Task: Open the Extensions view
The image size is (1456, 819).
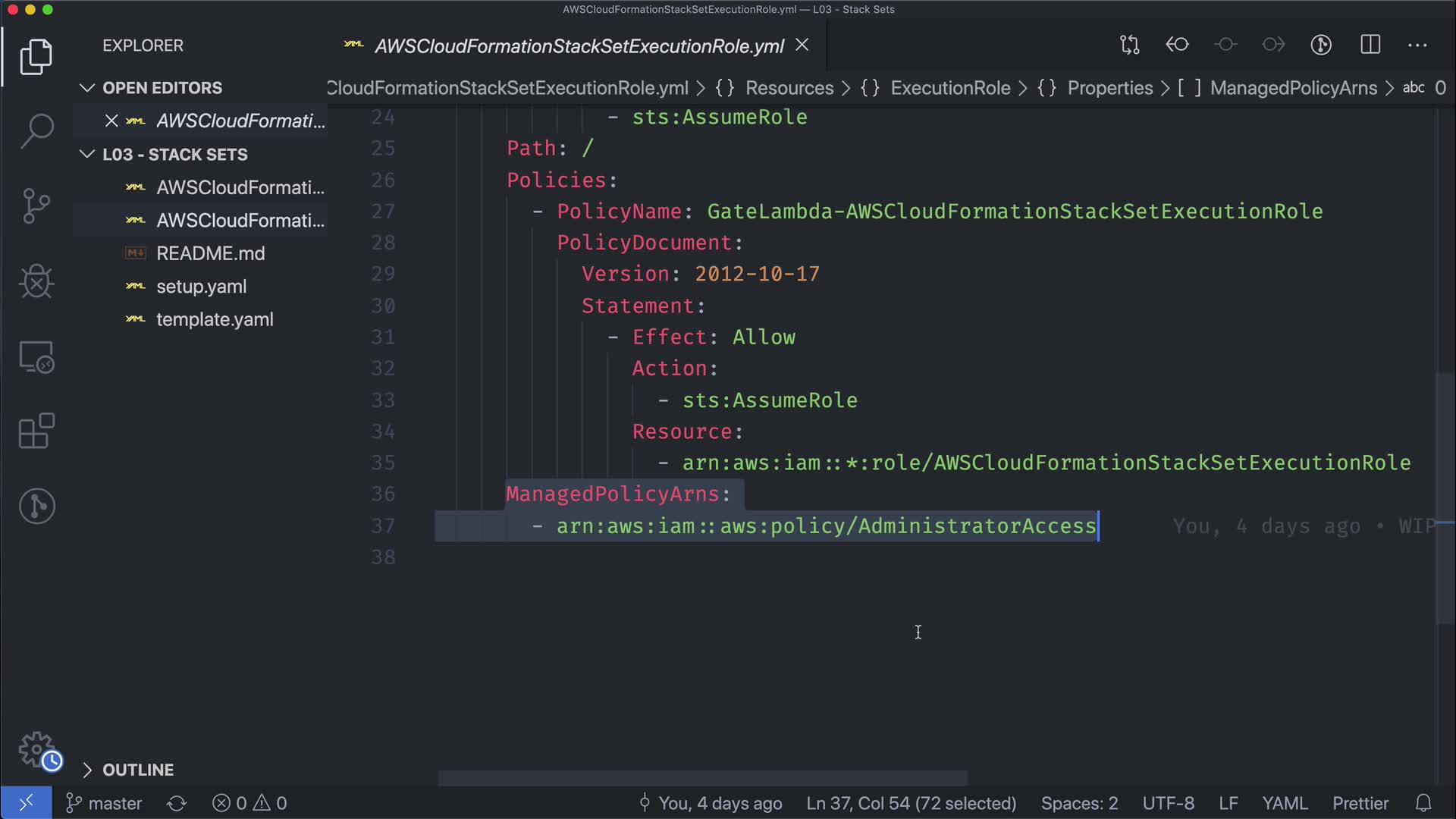Action: point(36,431)
